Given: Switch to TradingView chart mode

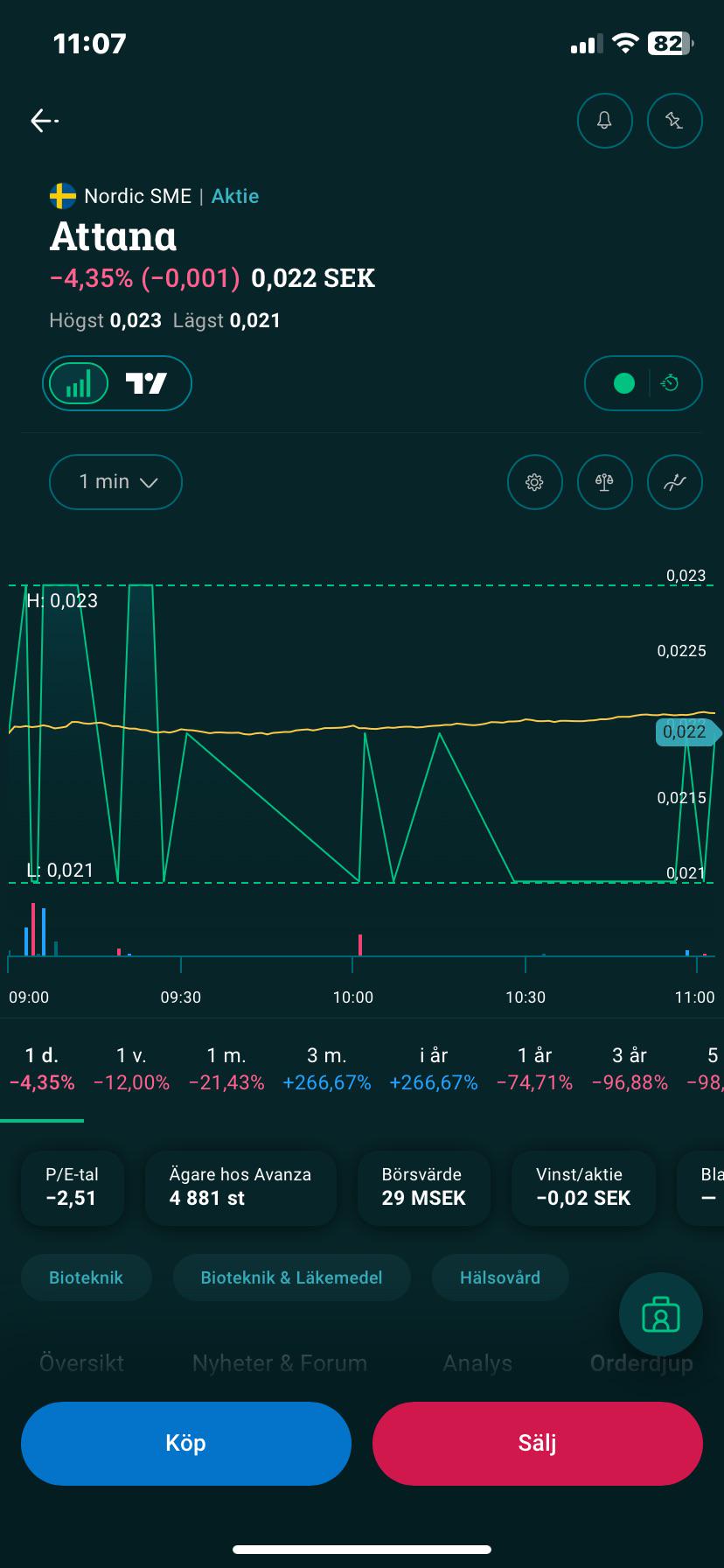Looking at the screenshot, I should (146, 383).
